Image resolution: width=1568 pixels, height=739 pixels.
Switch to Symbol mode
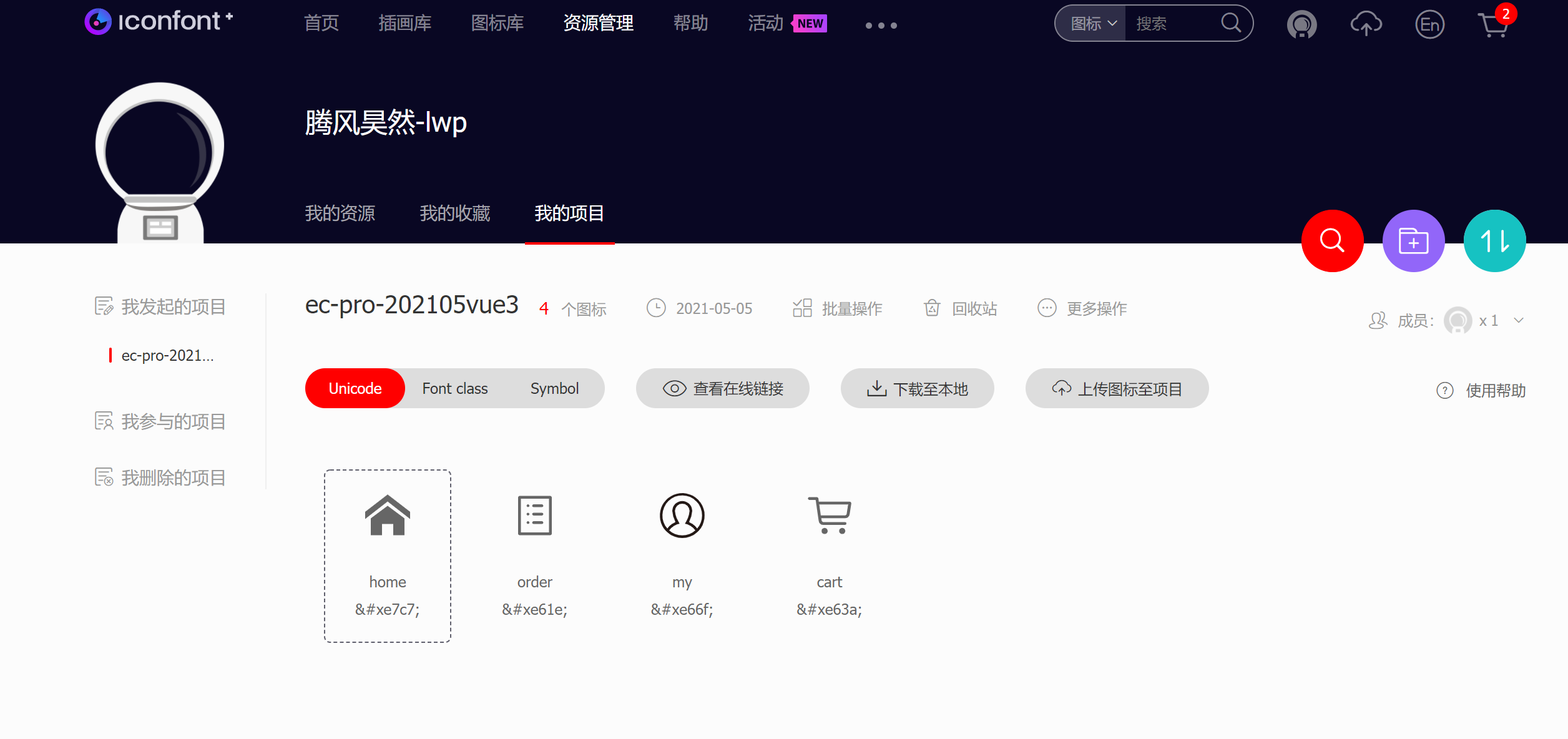click(x=554, y=388)
